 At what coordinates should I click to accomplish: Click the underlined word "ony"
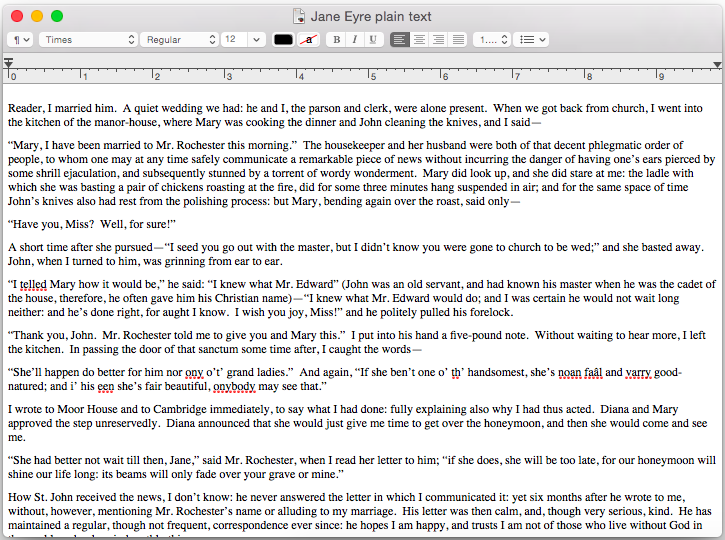tap(194, 373)
